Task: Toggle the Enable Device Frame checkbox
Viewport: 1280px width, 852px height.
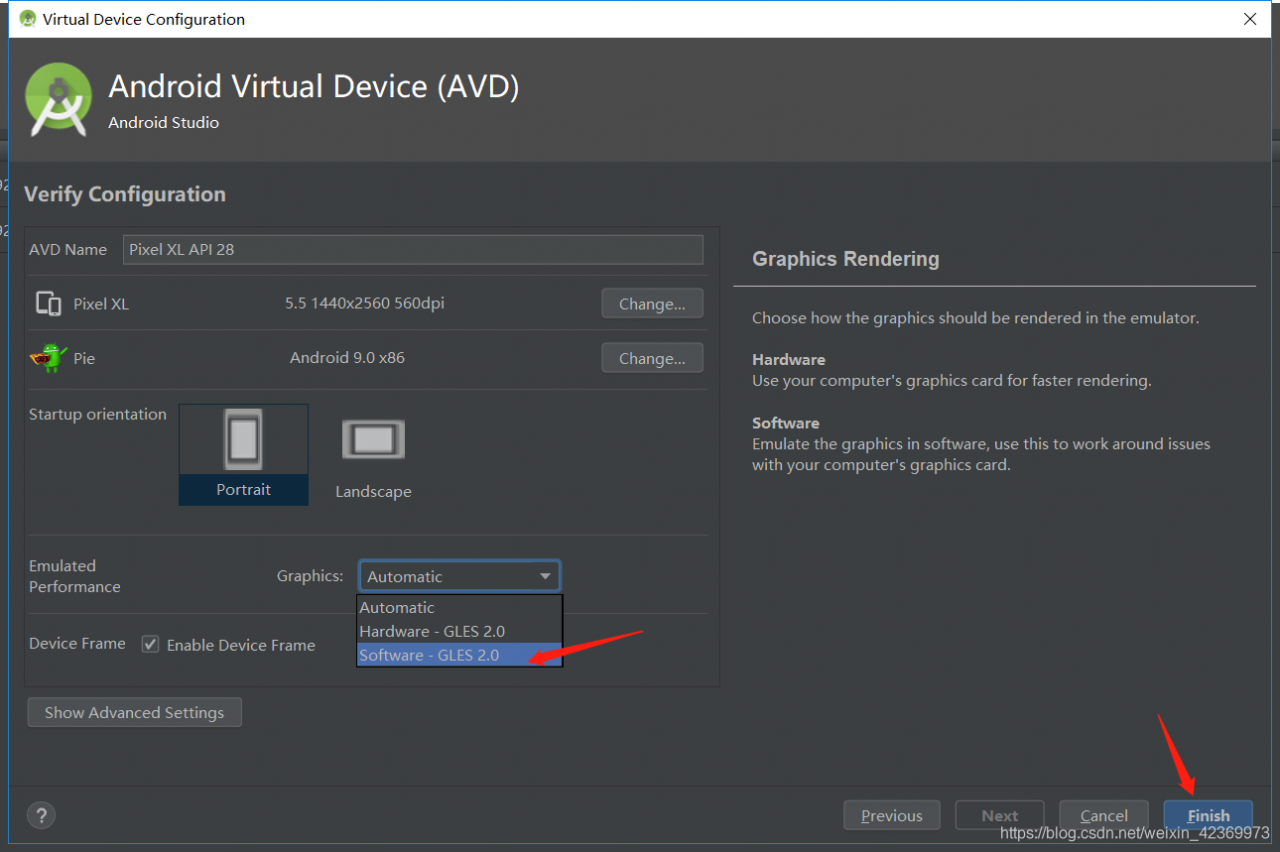Action: 151,645
